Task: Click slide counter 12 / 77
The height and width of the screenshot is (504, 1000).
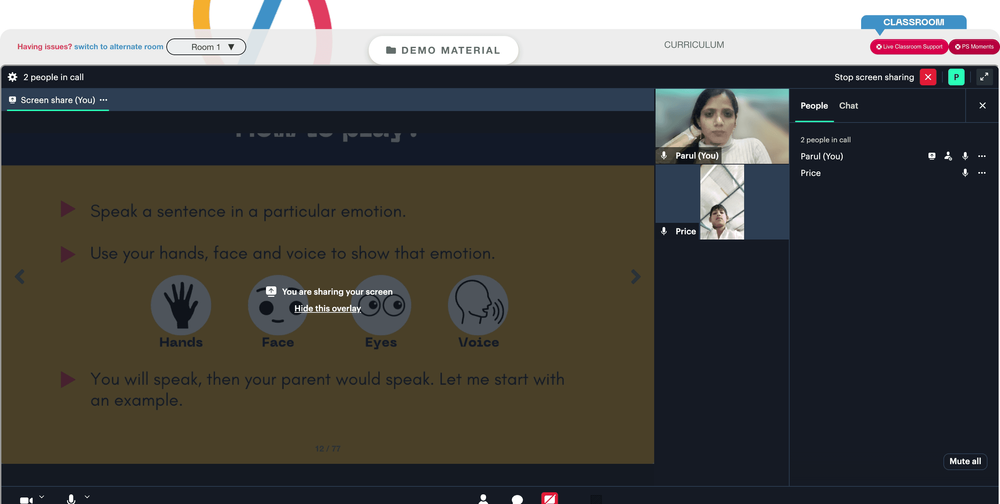Action: tap(328, 449)
